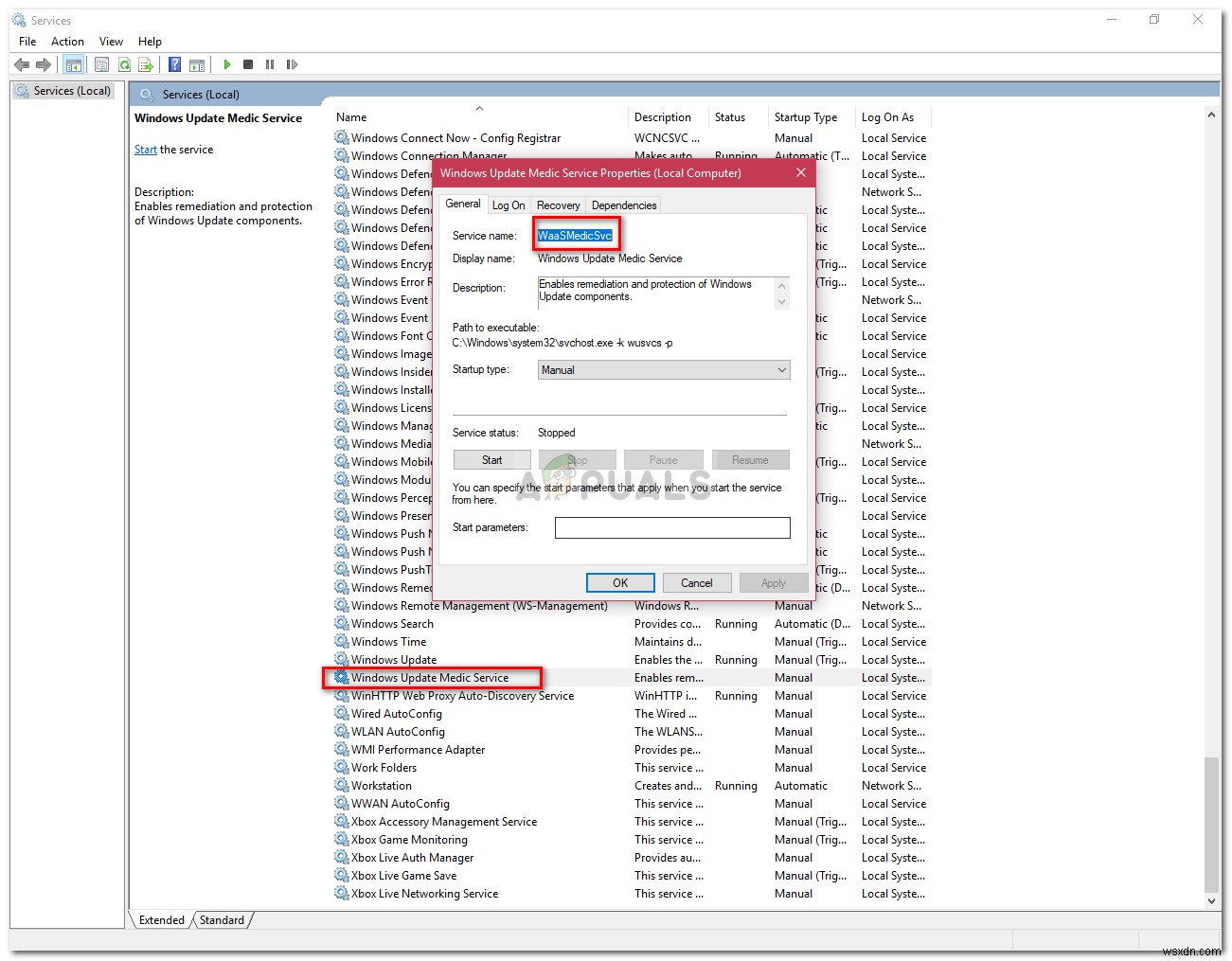Viewport: 1232px width, 961px height.
Task: Click the Refresh toolbar icon
Action: click(124, 64)
